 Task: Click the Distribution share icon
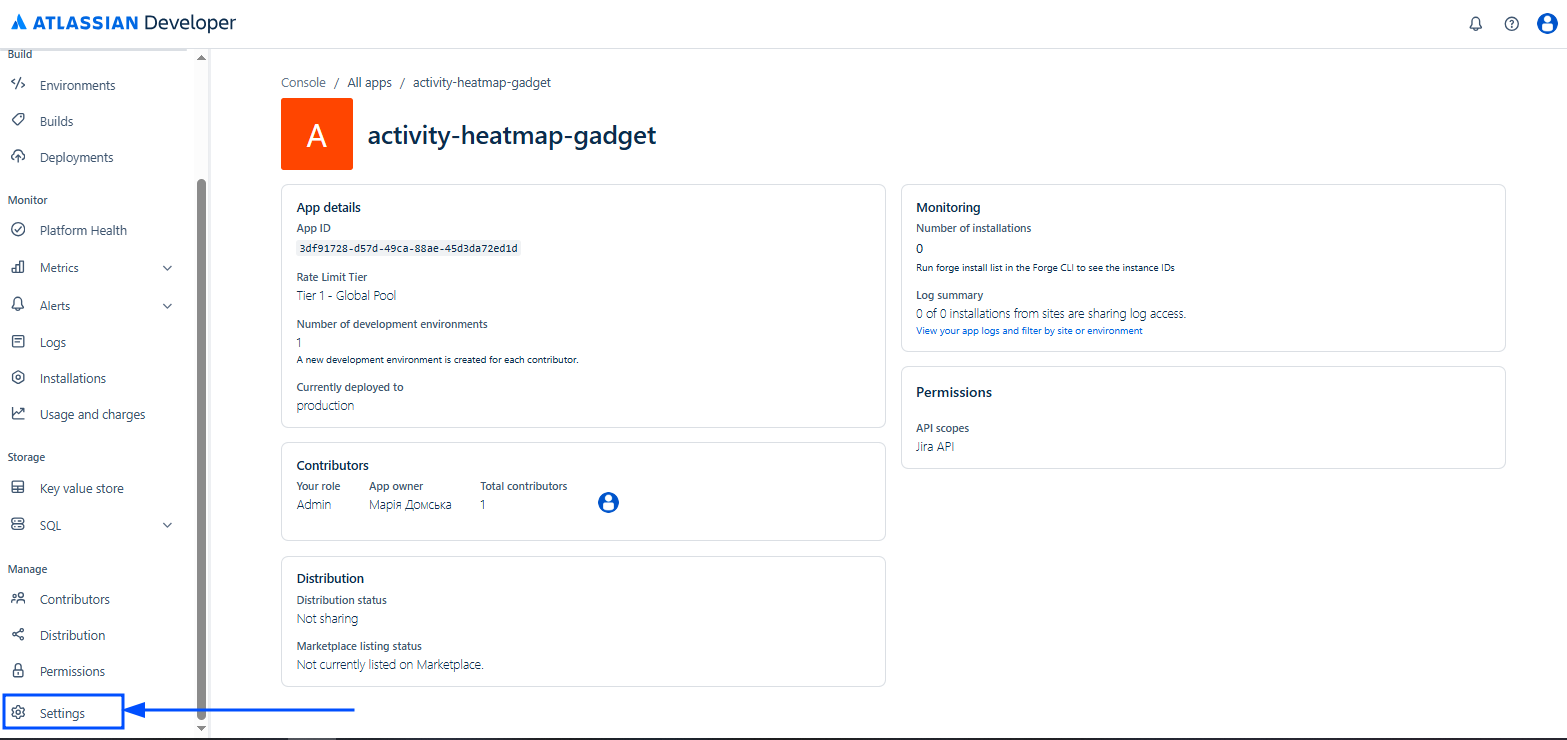pyautogui.click(x=18, y=635)
